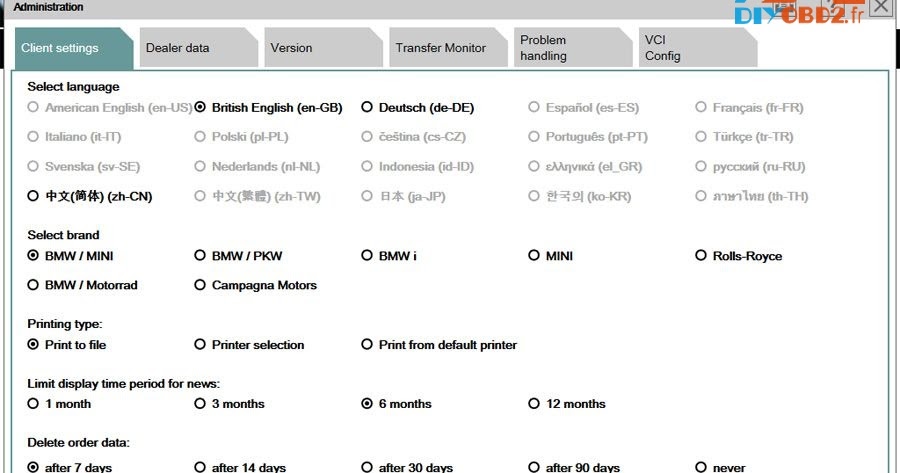
Task: Switch to the Version tab
Action: coord(323,48)
